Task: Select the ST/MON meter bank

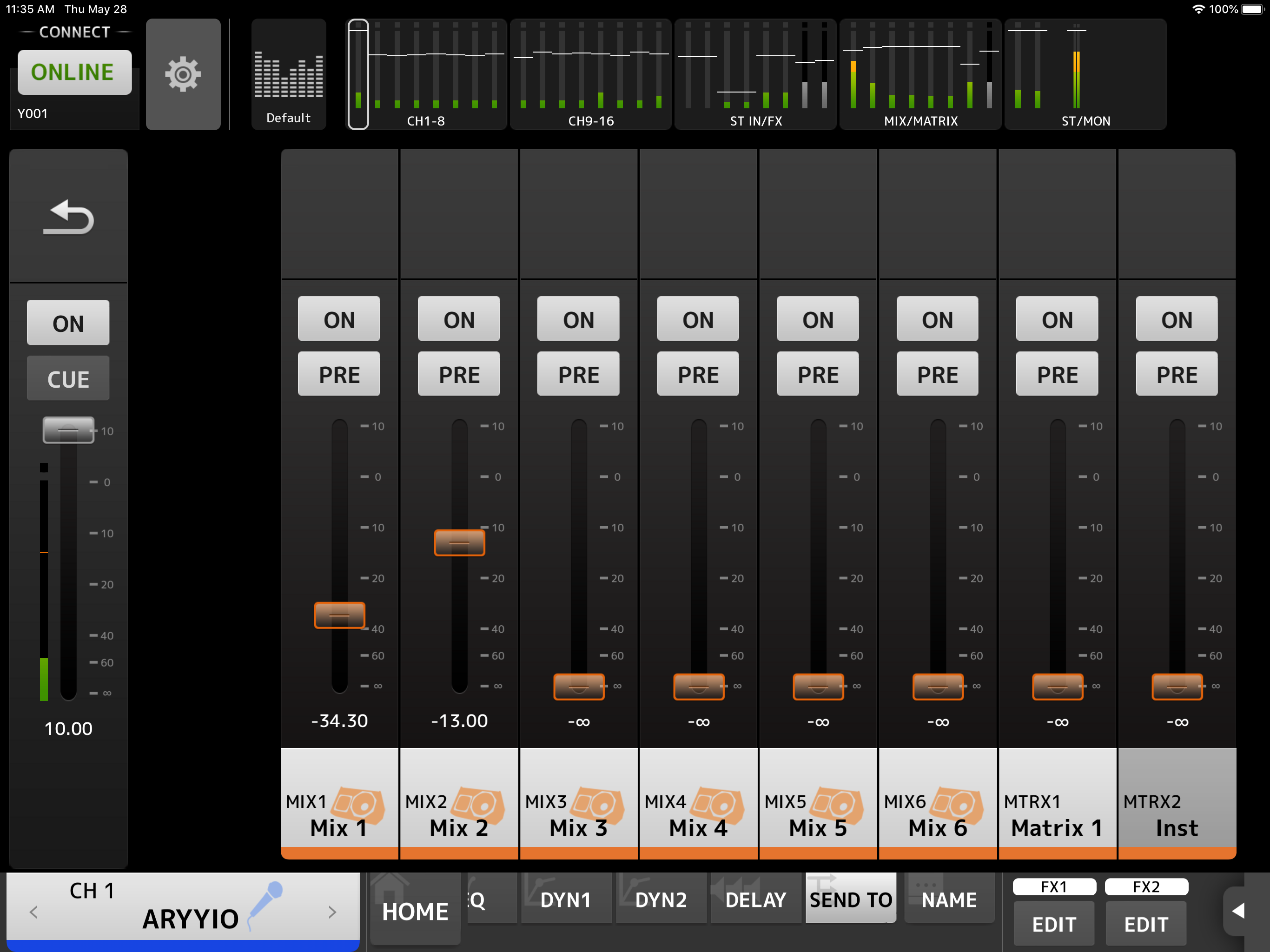Action: 1085,74
